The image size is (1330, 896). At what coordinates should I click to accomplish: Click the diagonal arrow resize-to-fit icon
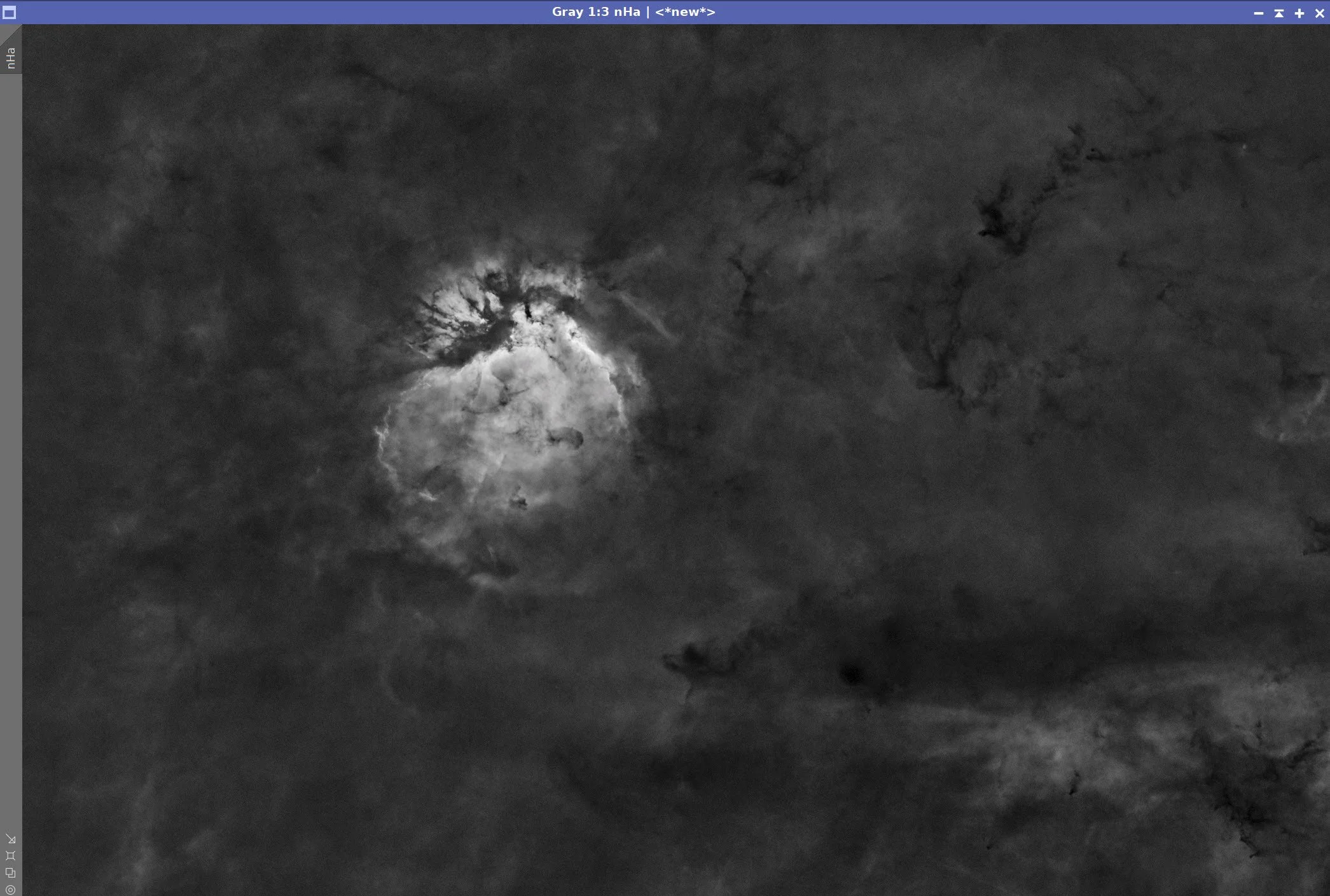[x=11, y=839]
